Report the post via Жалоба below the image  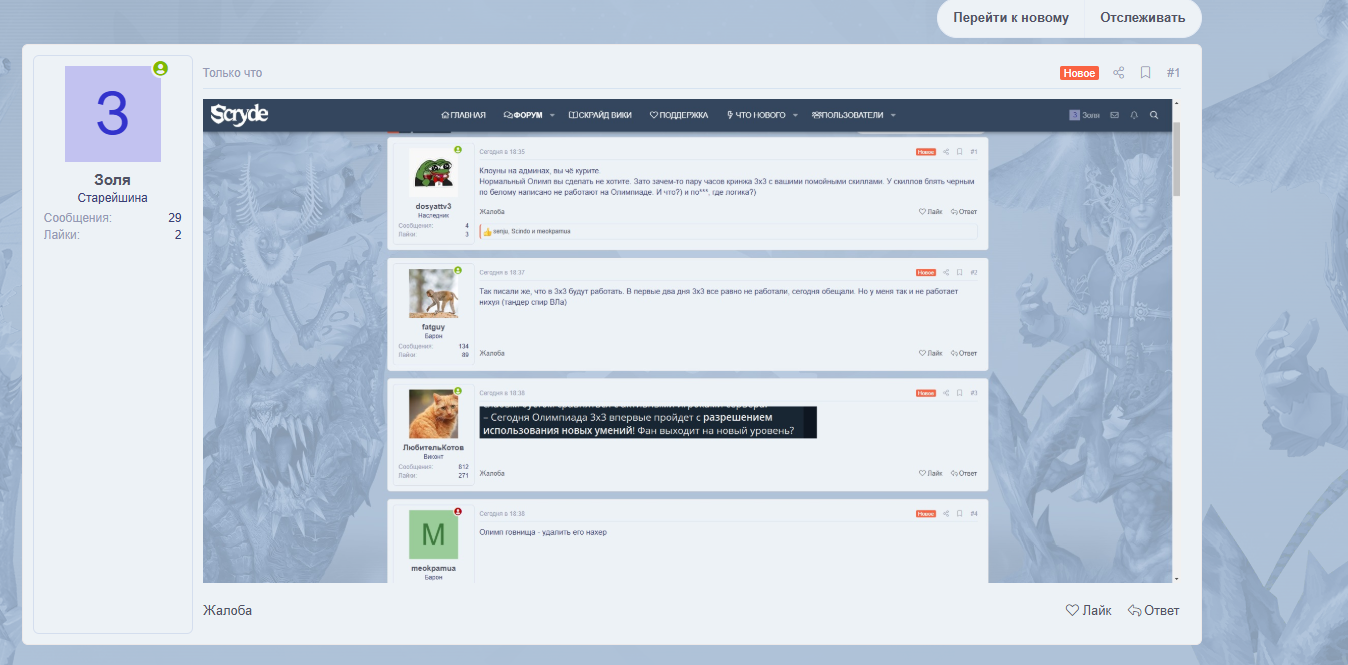(227, 610)
